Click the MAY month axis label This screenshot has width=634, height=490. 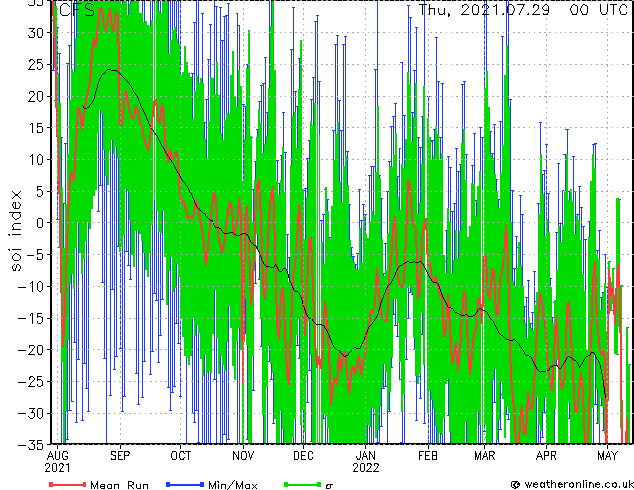[607, 456]
